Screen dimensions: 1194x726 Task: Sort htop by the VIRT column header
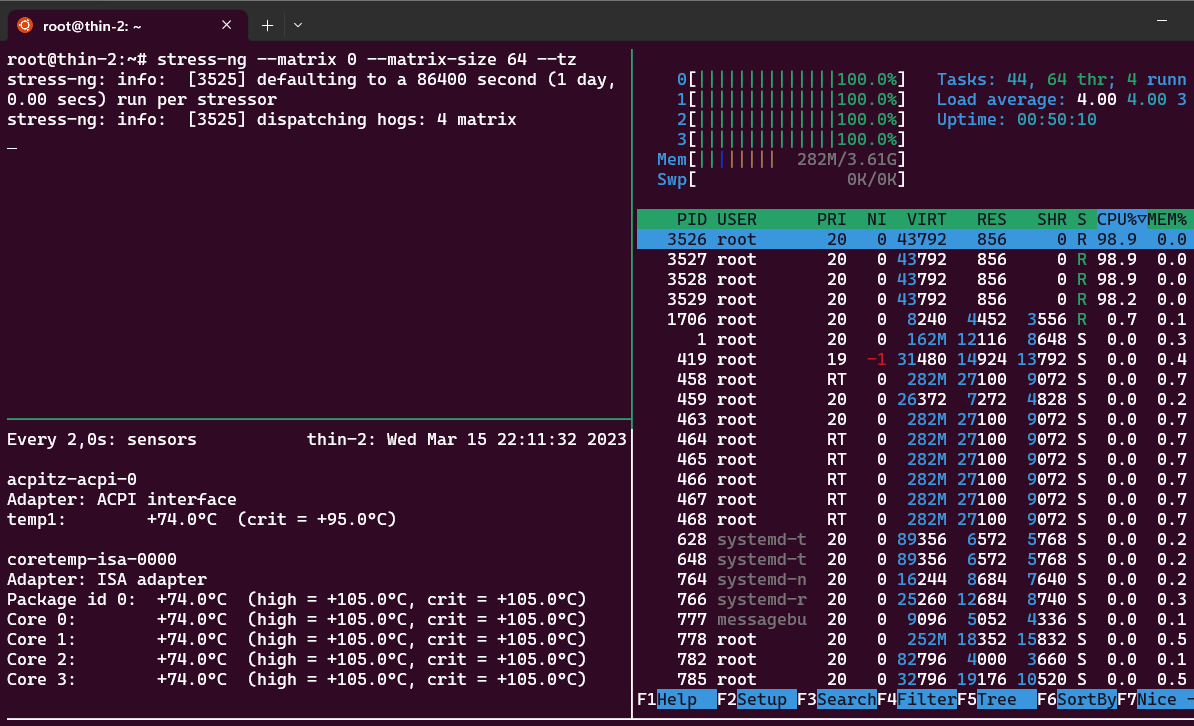[927, 219]
